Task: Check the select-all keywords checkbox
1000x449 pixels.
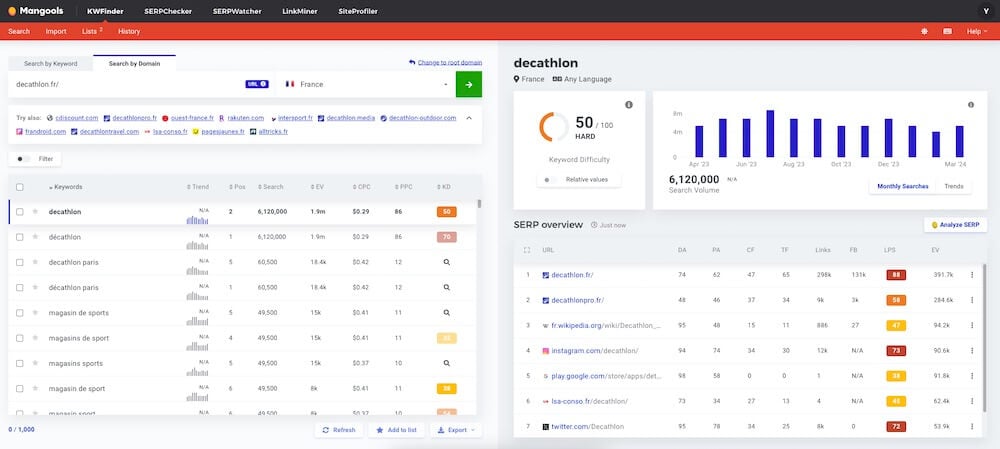Action: coord(20,187)
